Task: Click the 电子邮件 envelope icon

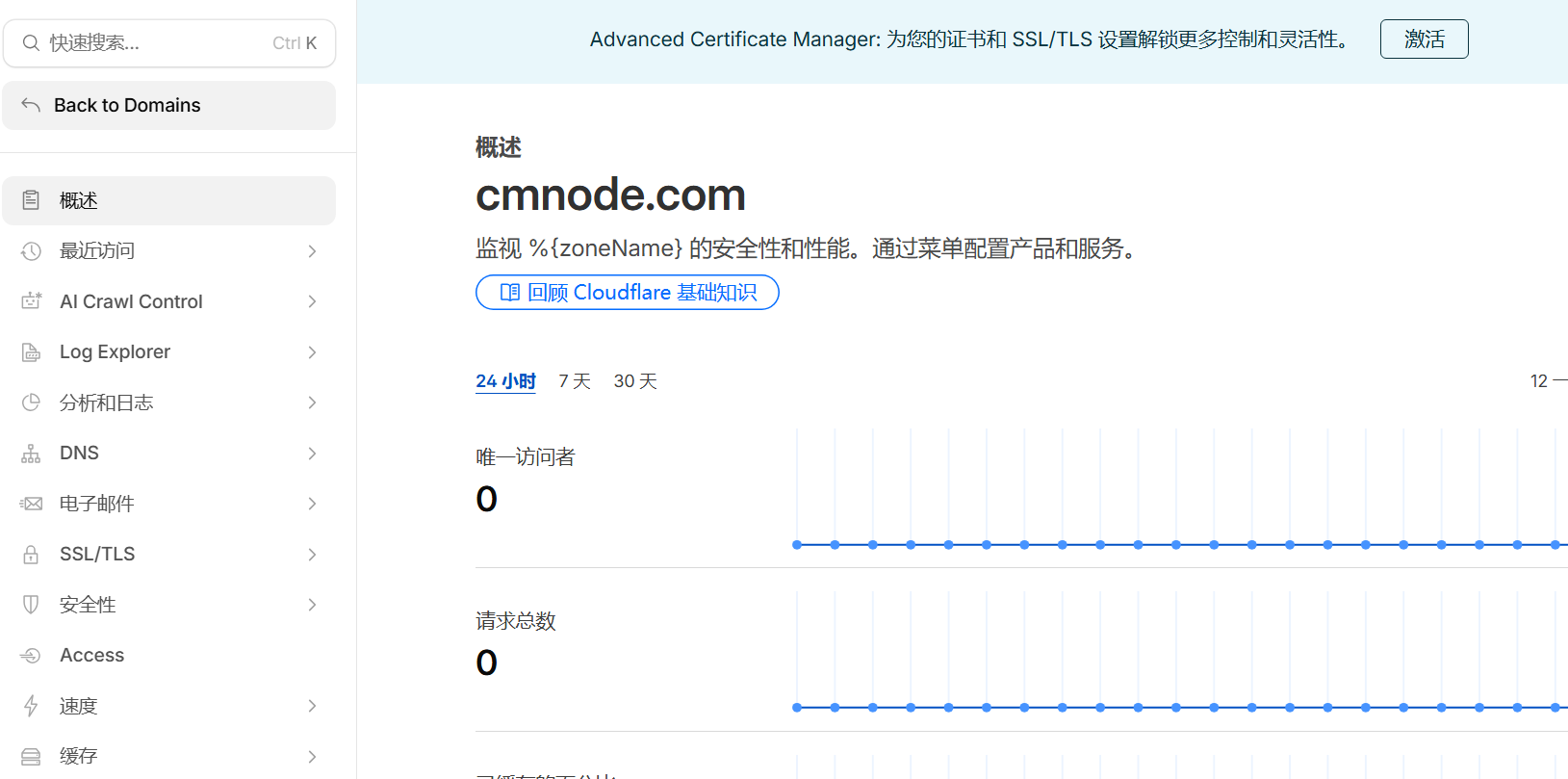Action: coord(31,504)
